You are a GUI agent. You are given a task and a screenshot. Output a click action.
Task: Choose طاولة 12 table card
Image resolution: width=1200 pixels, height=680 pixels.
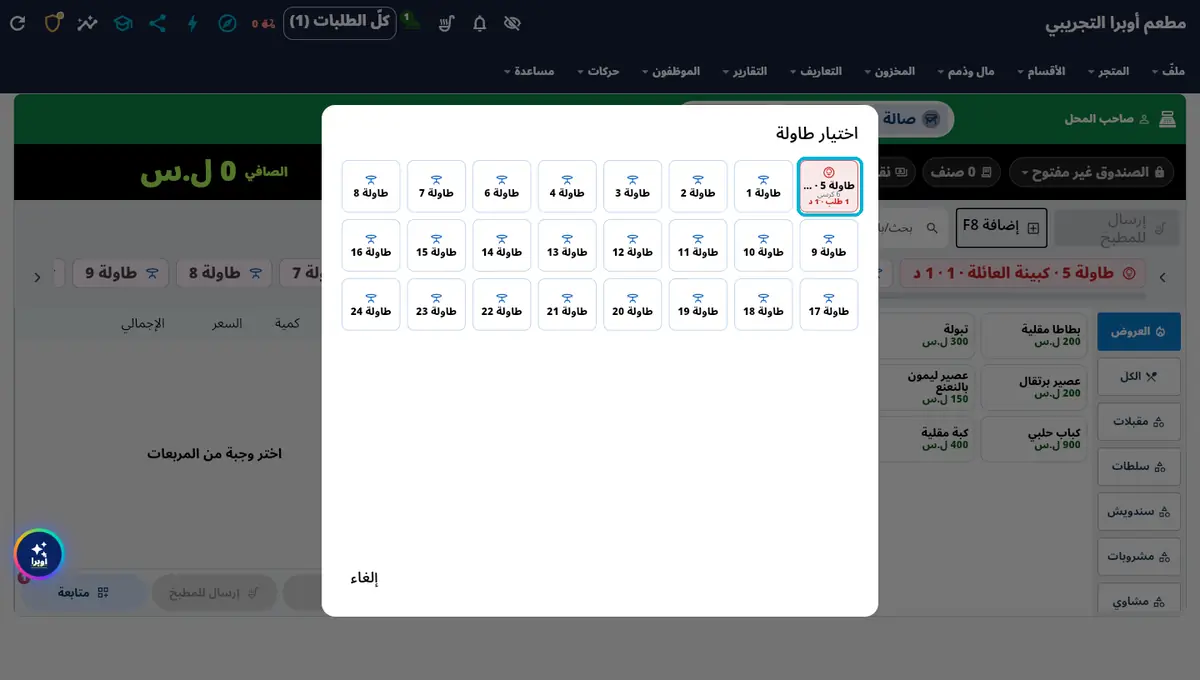pyautogui.click(x=633, y=245)
